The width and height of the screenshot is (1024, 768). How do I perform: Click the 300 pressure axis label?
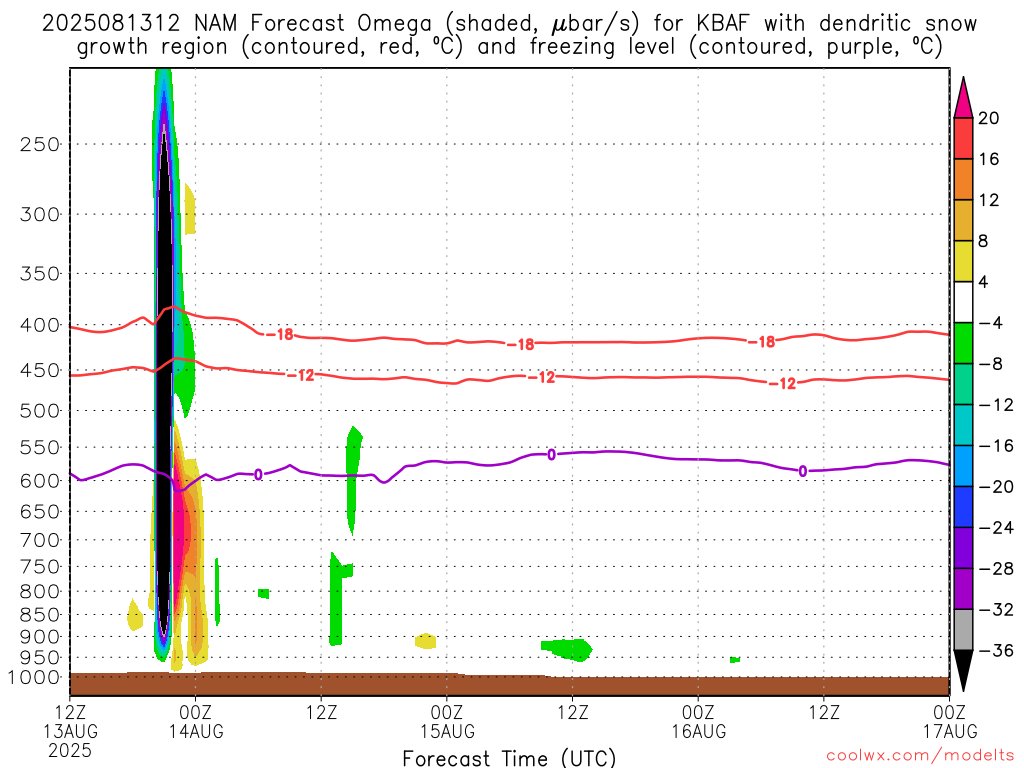(x=40, y=214)
